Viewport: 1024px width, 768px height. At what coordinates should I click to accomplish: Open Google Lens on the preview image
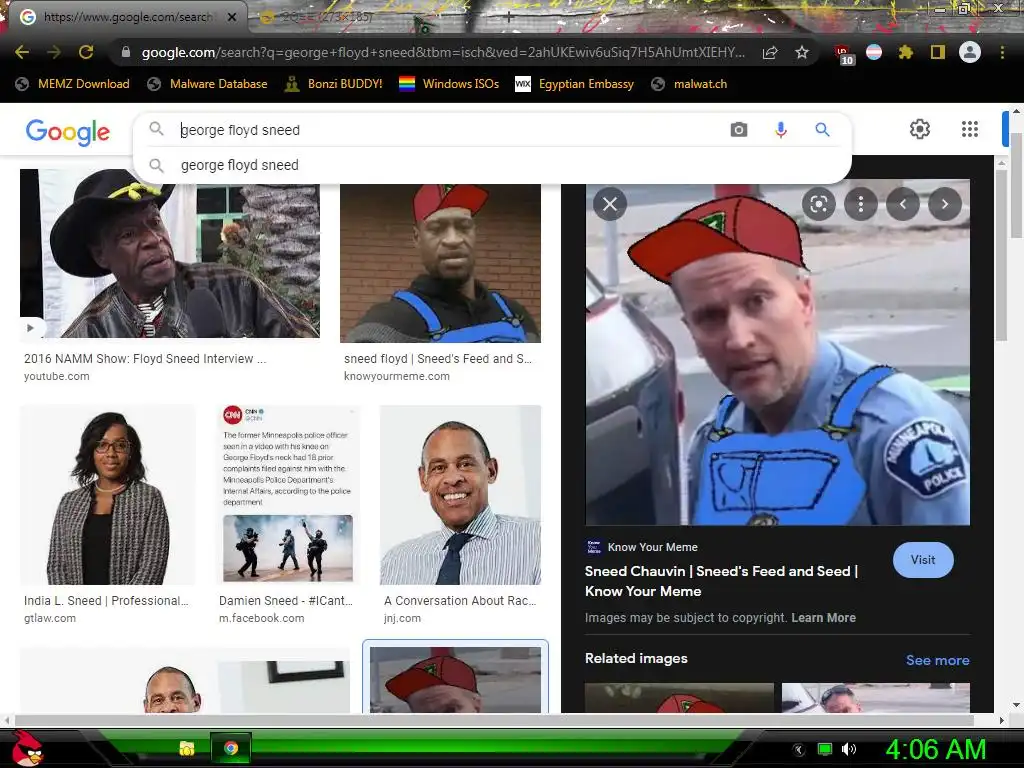818,204
